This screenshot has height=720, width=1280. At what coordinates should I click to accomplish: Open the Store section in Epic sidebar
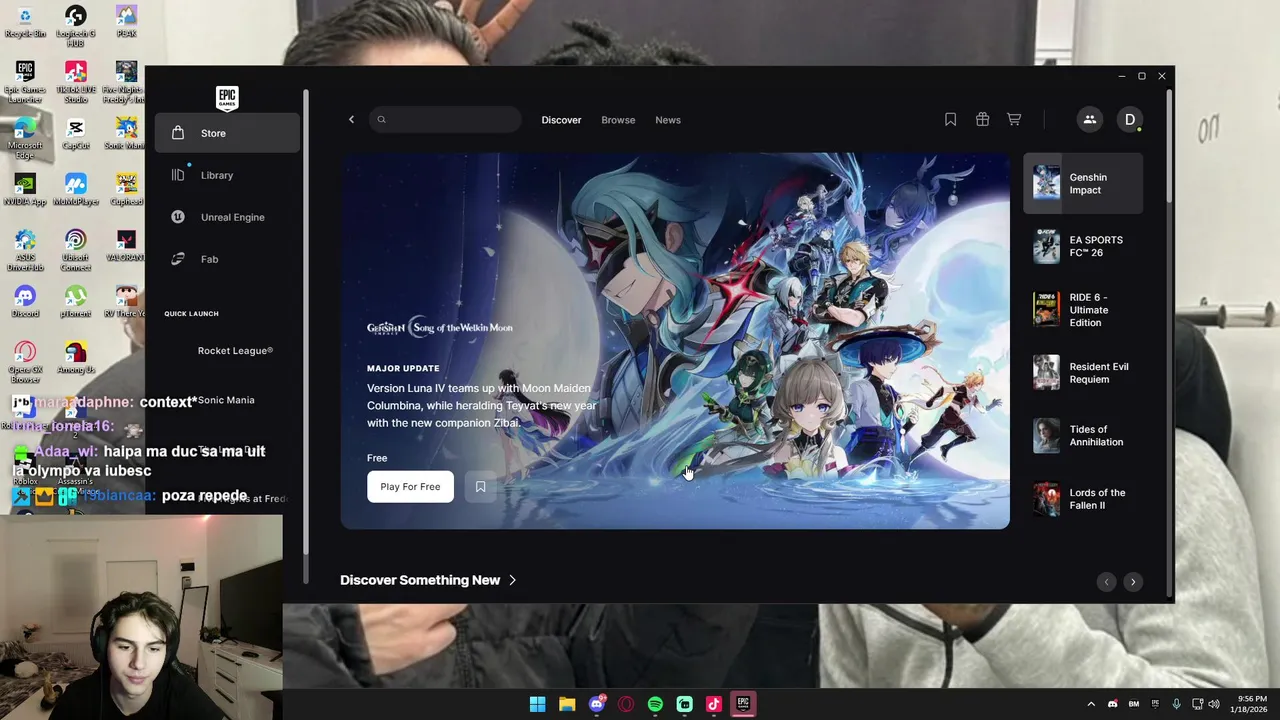[x=227, y=133]
